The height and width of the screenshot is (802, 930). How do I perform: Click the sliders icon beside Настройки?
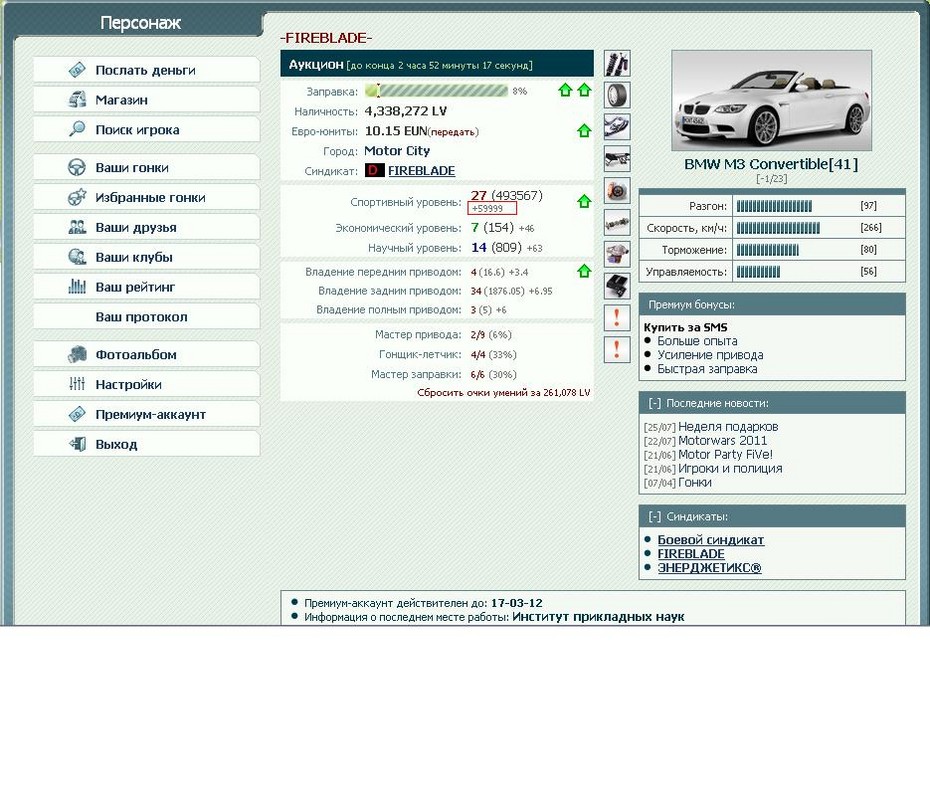[77, 384]
